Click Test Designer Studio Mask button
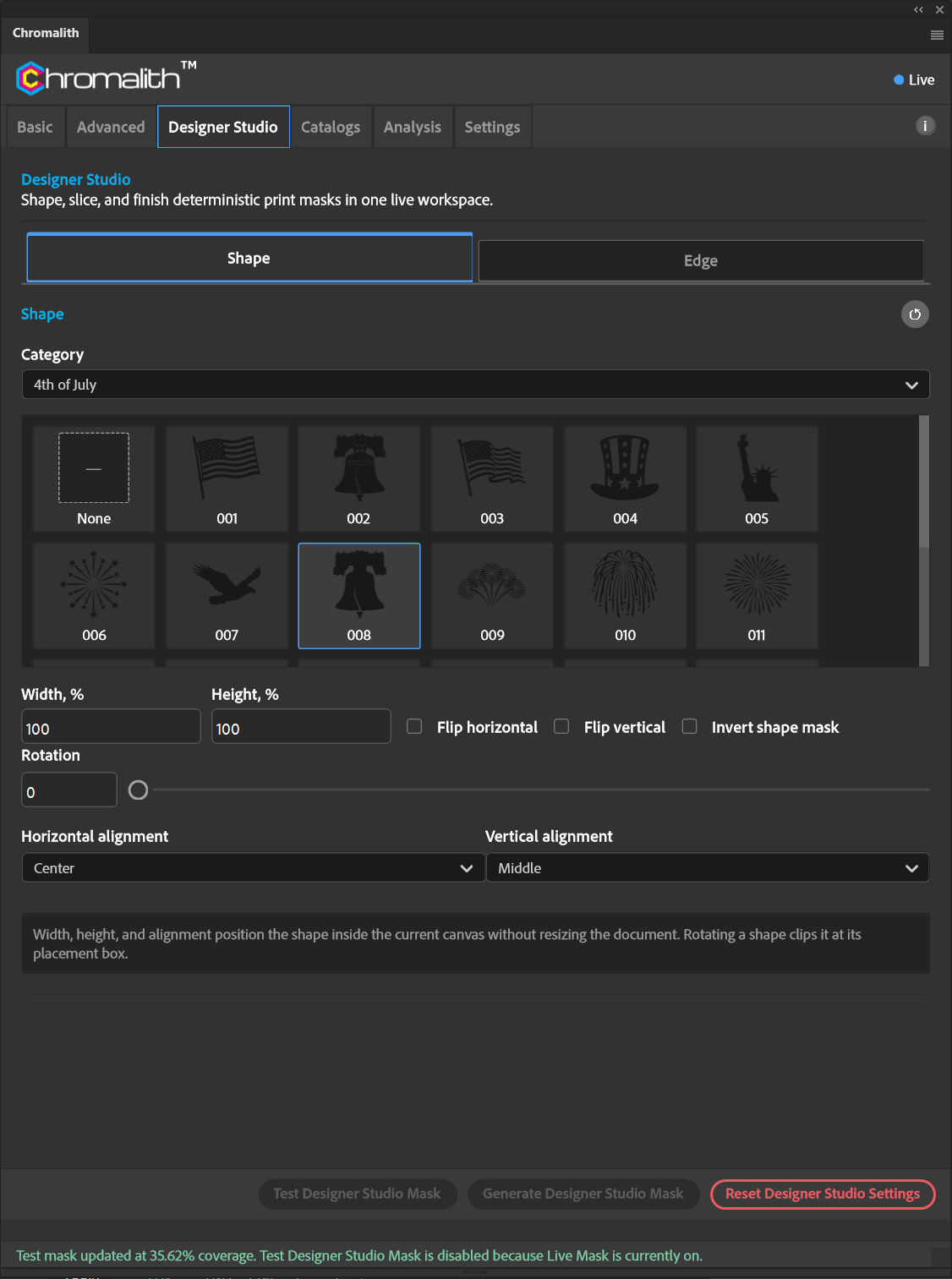 point(358,1194)
